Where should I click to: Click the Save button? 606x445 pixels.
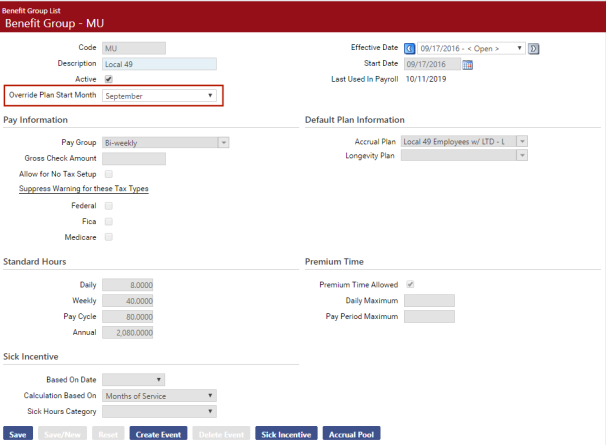point(18,435)
